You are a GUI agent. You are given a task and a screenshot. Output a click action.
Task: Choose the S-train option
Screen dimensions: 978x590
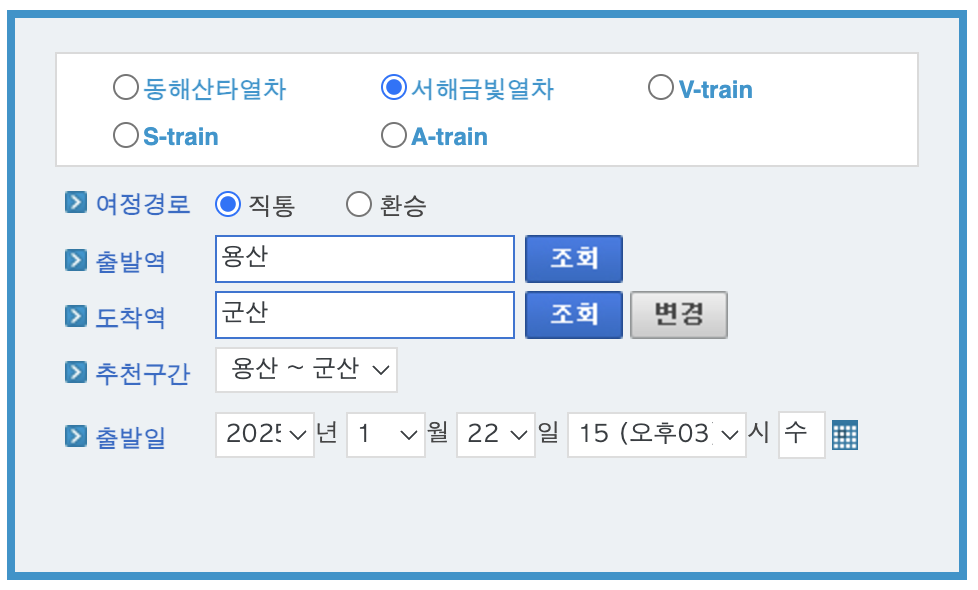[126, 134]
